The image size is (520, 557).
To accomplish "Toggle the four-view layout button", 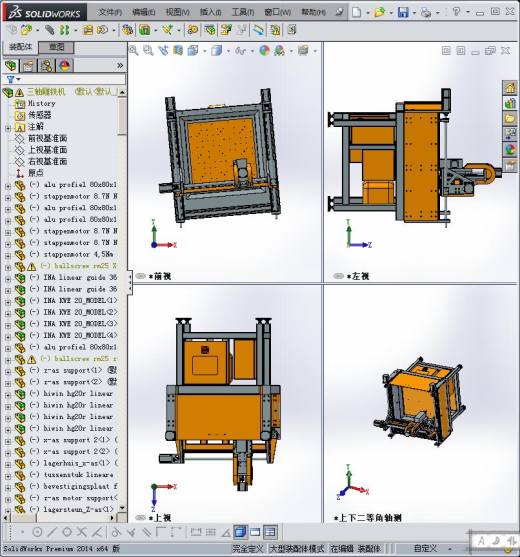I will (x=270, y=532).
